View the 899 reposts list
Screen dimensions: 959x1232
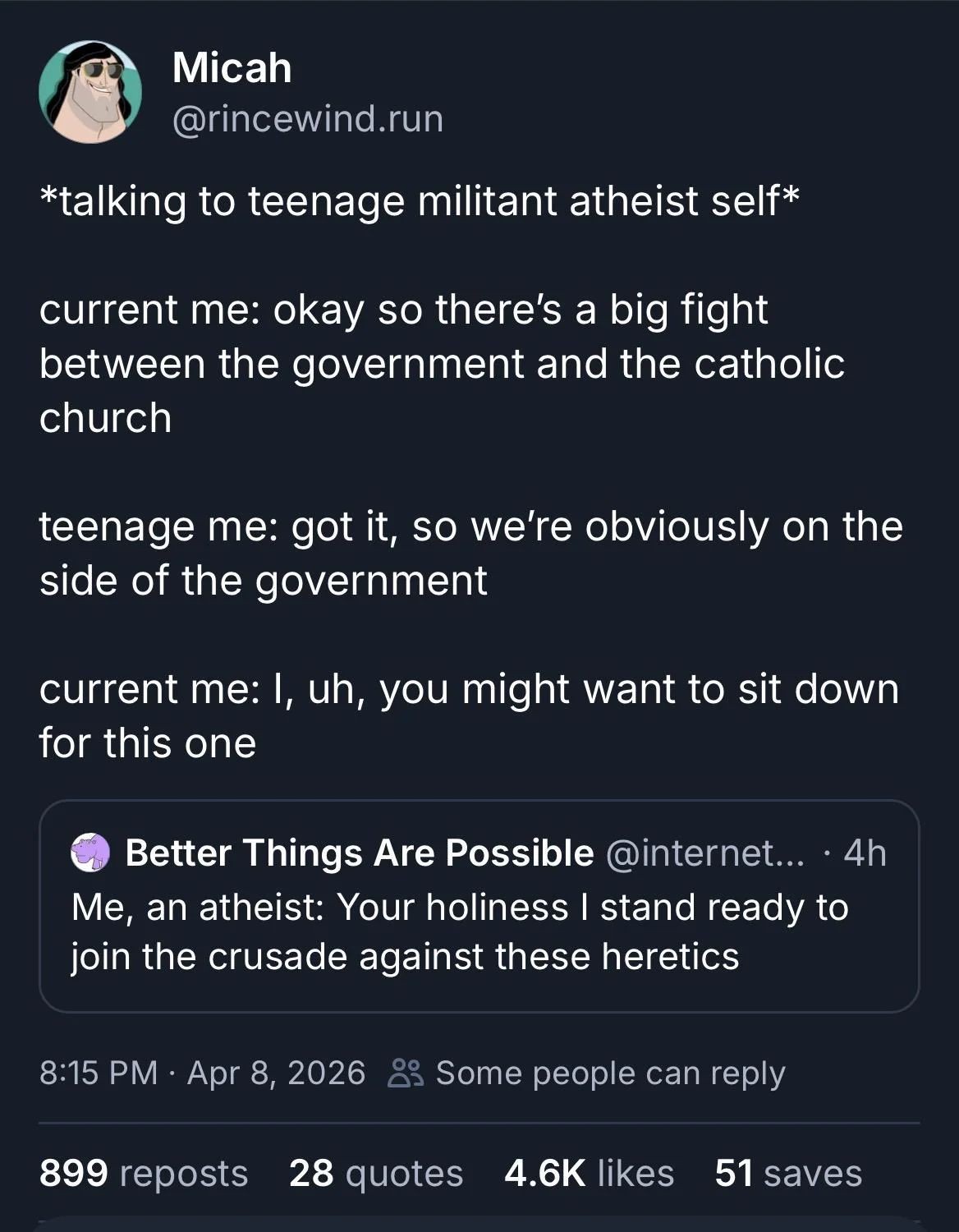tap(144, 1173)
